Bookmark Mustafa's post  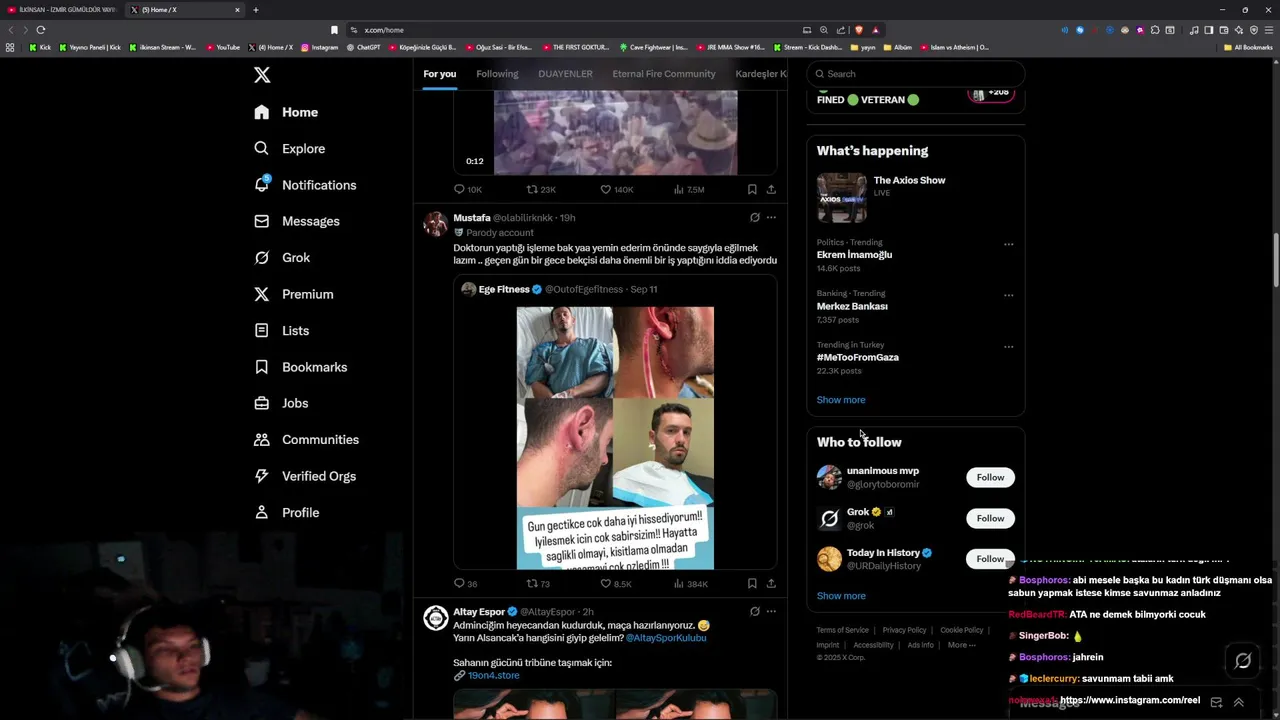(752, 583)
